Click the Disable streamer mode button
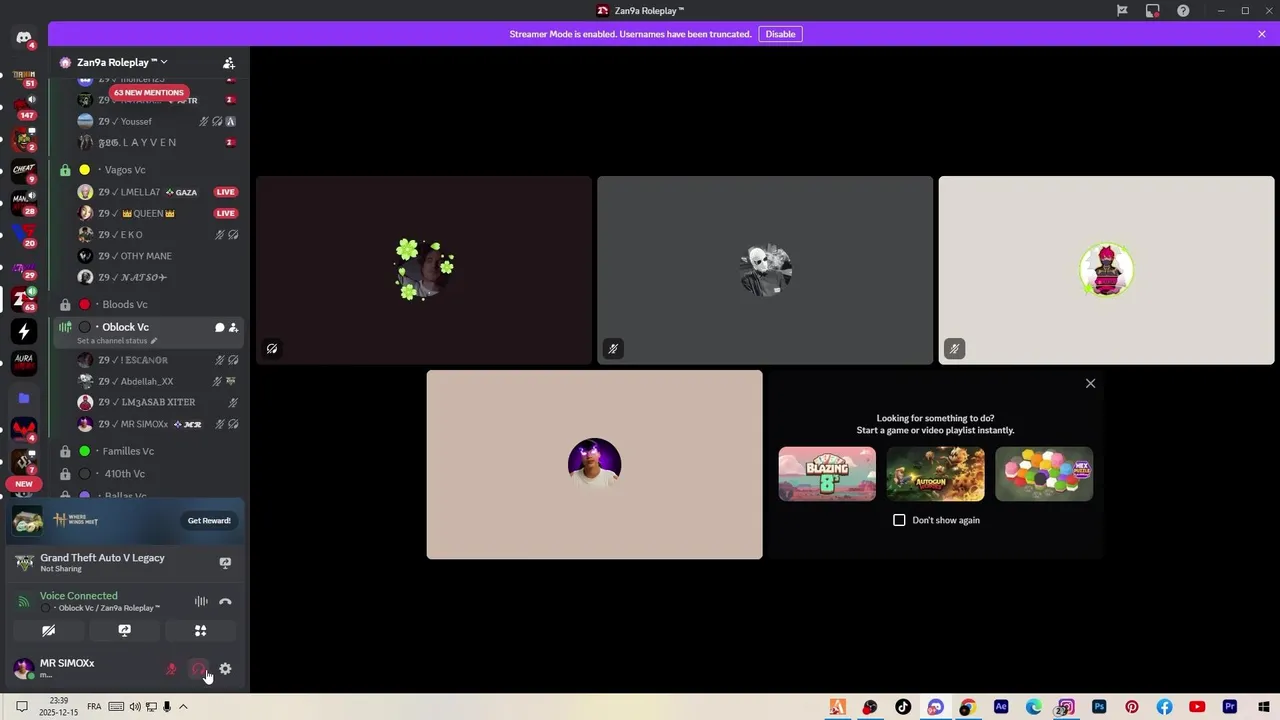This screenshot has width=1280, height=720. click(780, 34)
